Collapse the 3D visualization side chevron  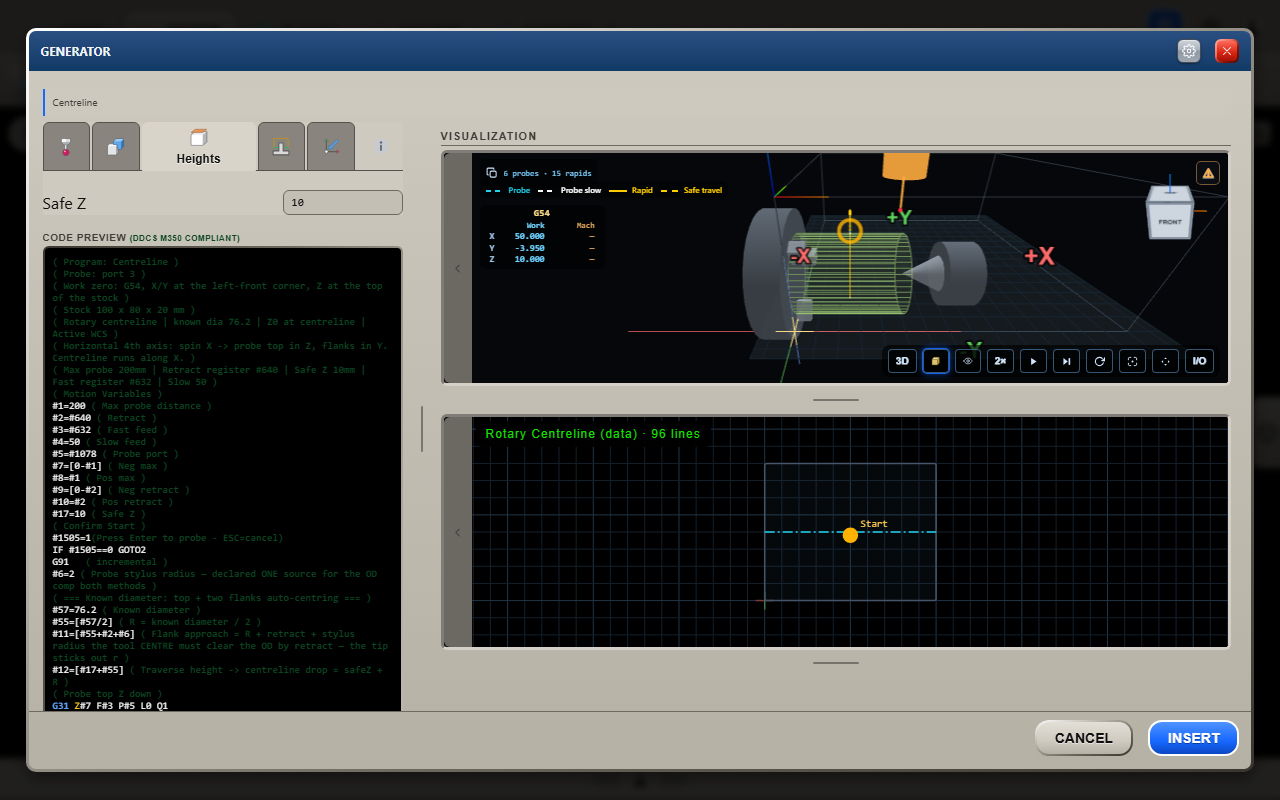(458, 268)
